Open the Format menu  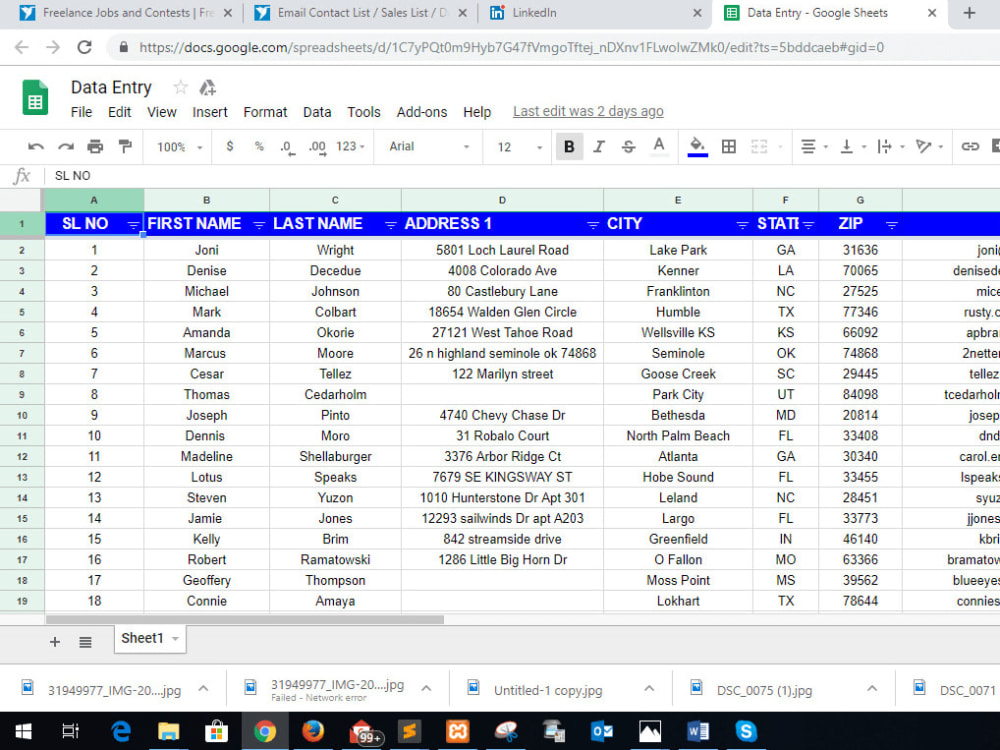[x=265, y=112]
